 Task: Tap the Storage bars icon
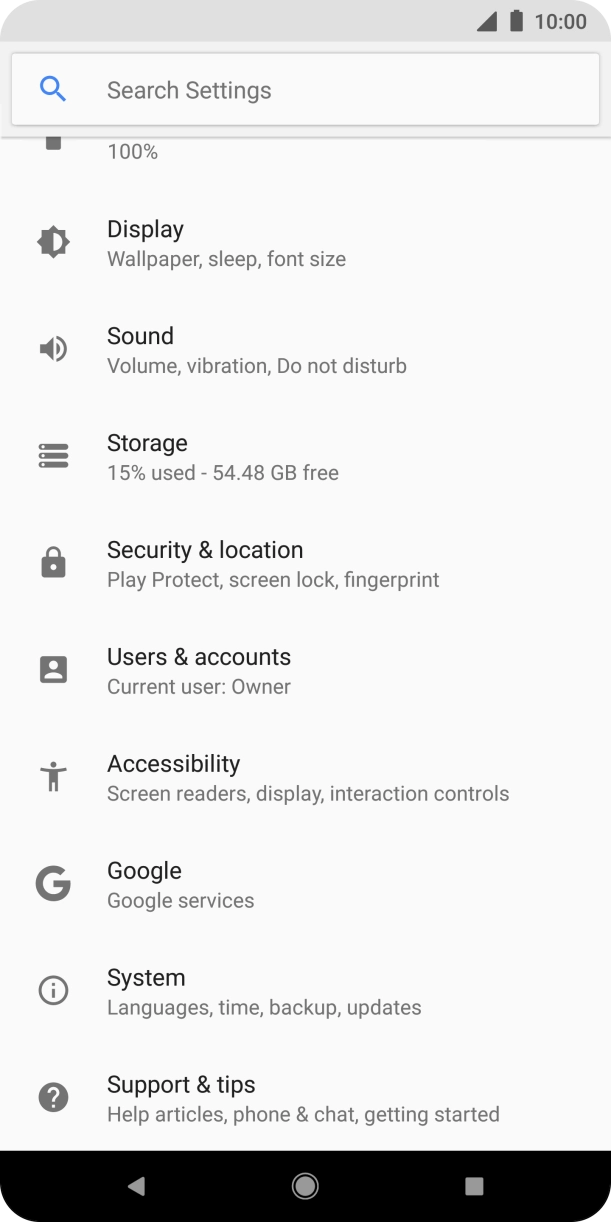coord(53,456)
